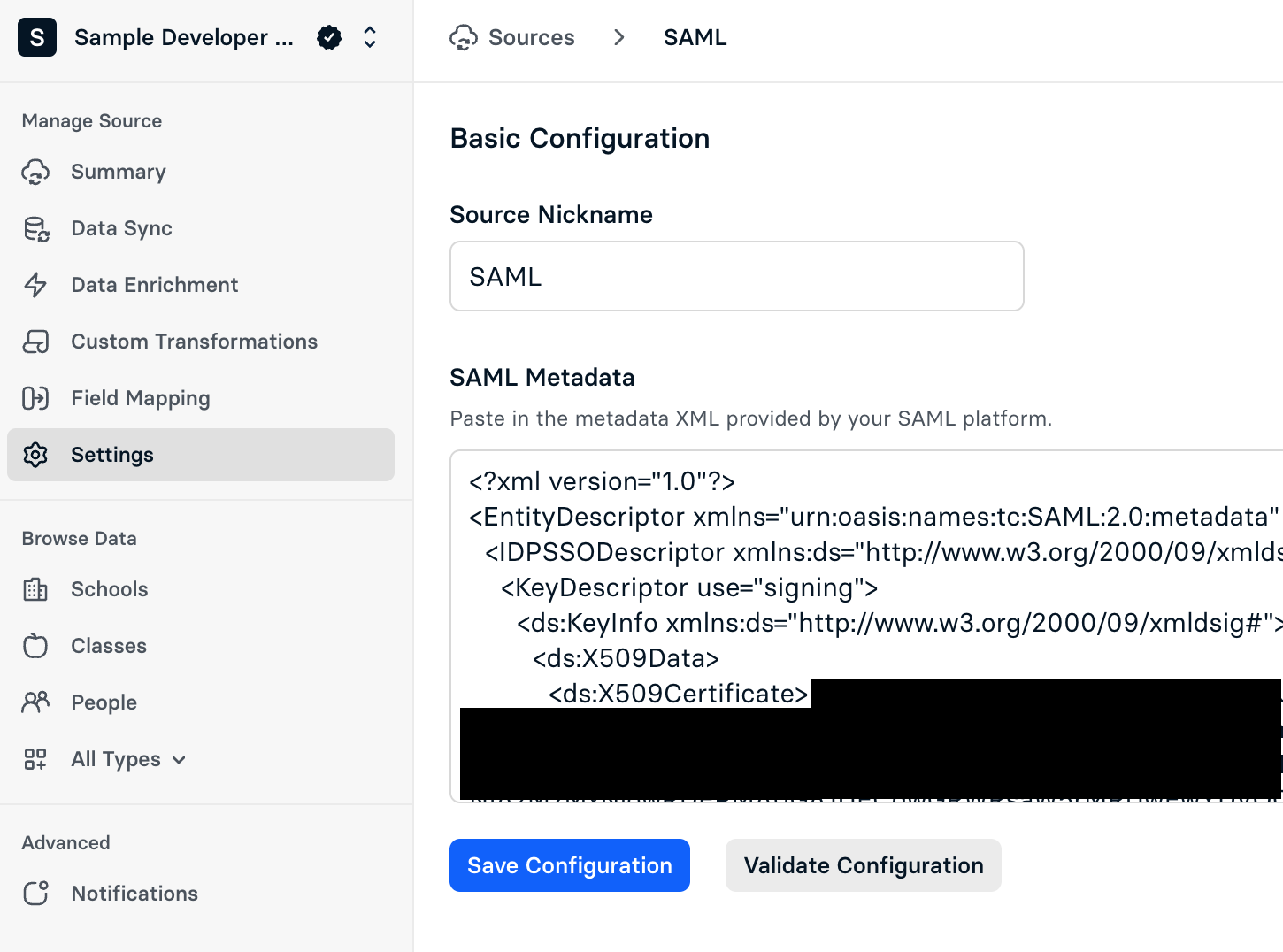Click the verified badge next to workspace name
The image size is (1283, 952).
[x=328, y=37]
